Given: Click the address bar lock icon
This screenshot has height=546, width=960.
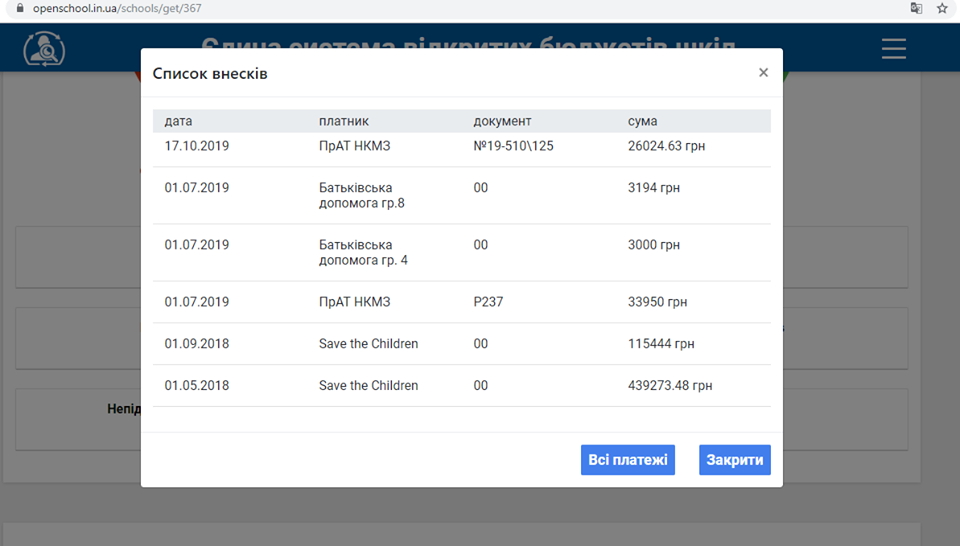Looking at the screenshot, I should [x=18, y=8].
